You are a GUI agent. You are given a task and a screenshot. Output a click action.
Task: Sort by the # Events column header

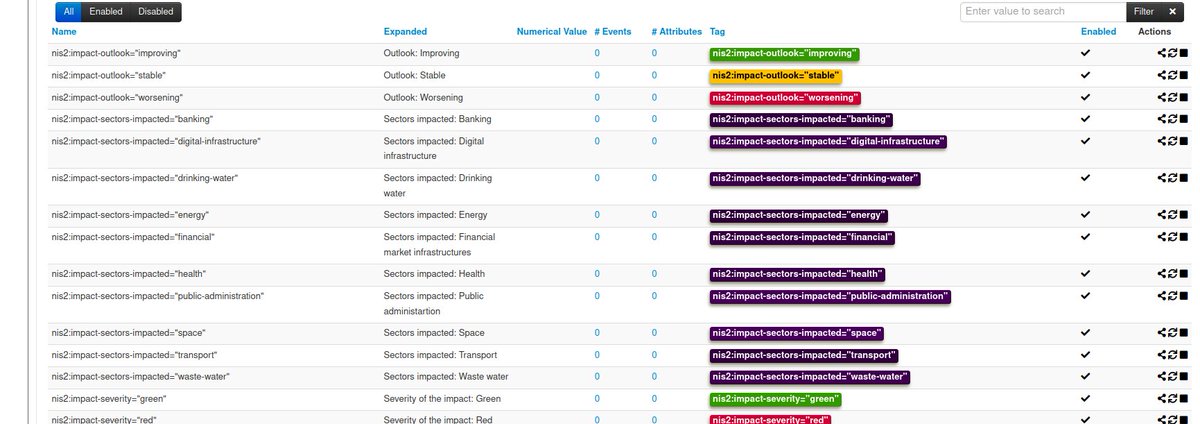(x=613, y=32)
